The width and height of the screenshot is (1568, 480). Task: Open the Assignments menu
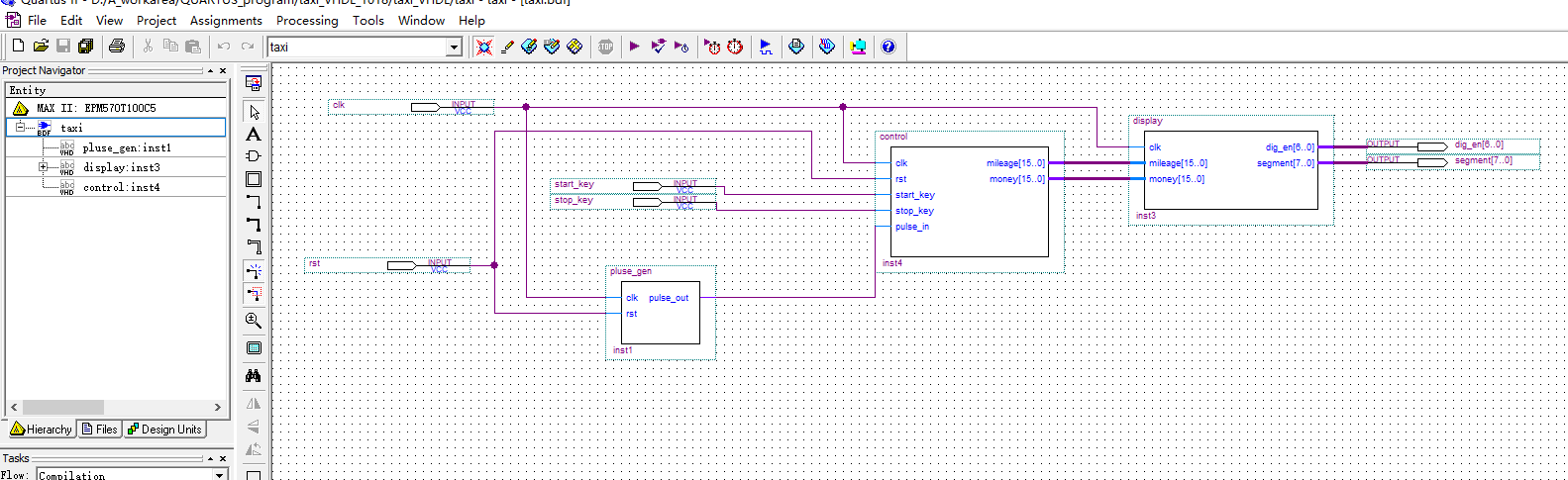pos(226,20)
